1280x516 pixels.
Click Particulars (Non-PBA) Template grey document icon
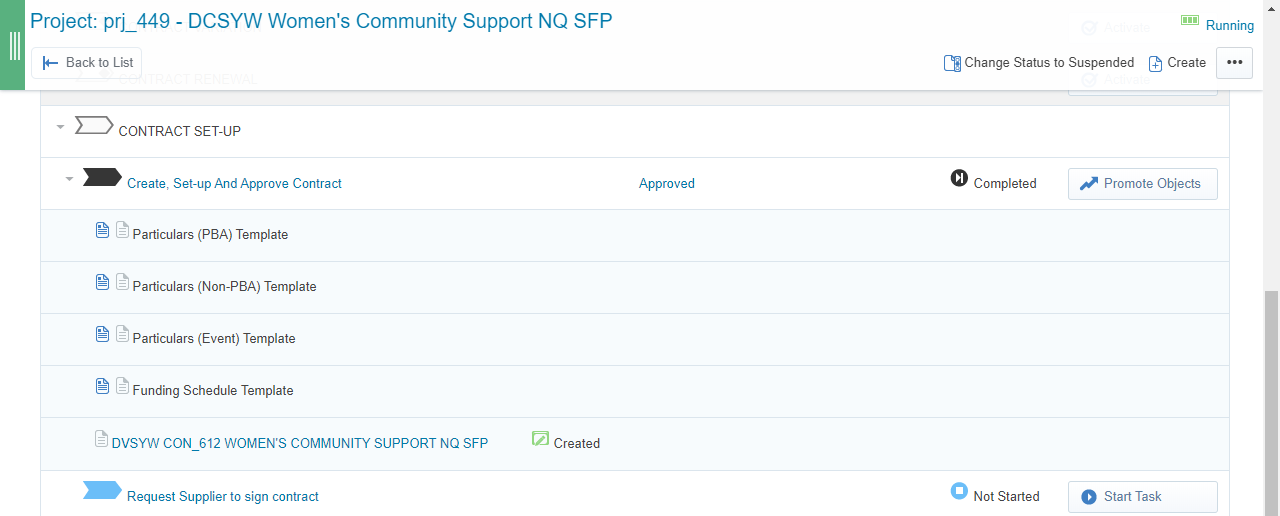[123, 282]
